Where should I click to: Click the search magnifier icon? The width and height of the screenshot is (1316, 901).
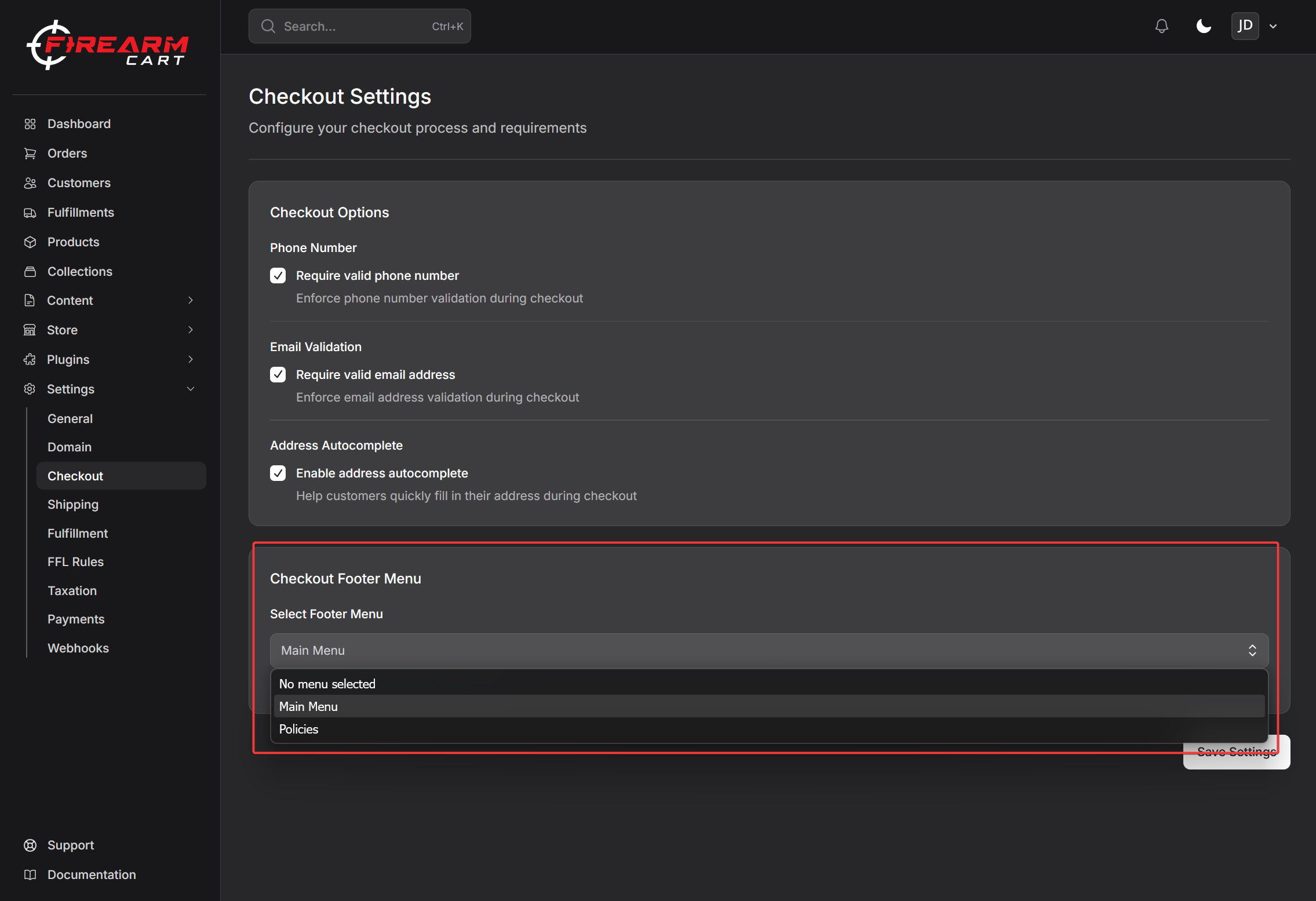coord(268,26)
